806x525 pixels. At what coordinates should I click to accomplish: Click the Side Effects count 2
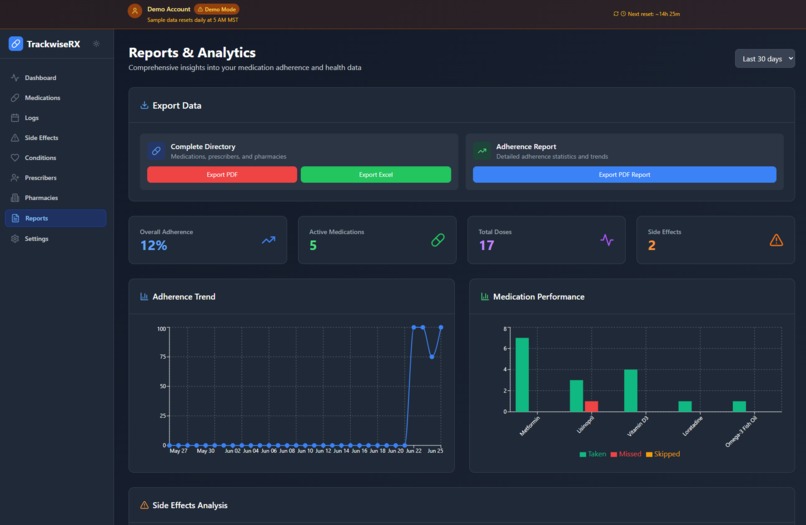(x=652, y=246)
